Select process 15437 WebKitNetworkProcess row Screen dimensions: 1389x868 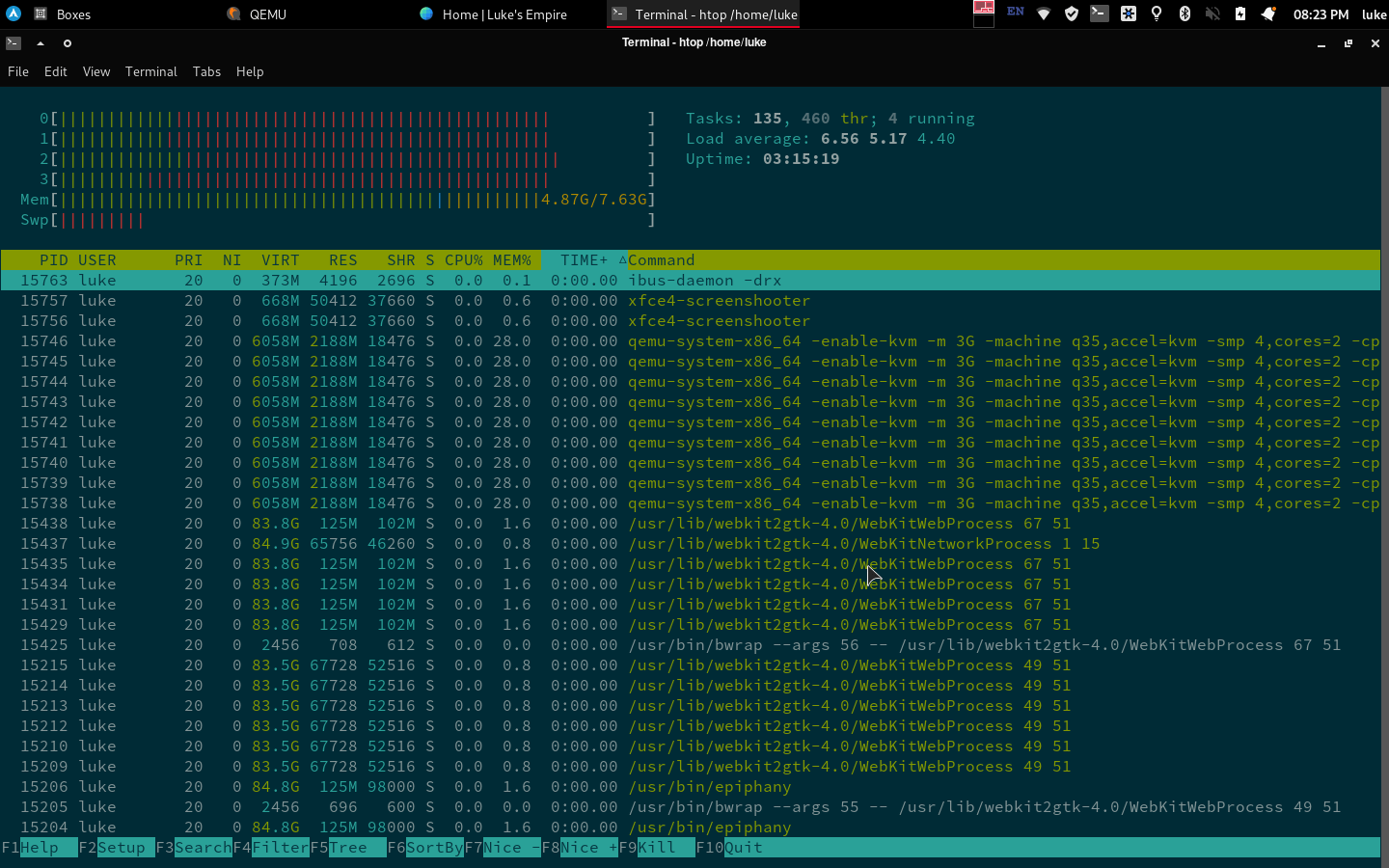691,544
